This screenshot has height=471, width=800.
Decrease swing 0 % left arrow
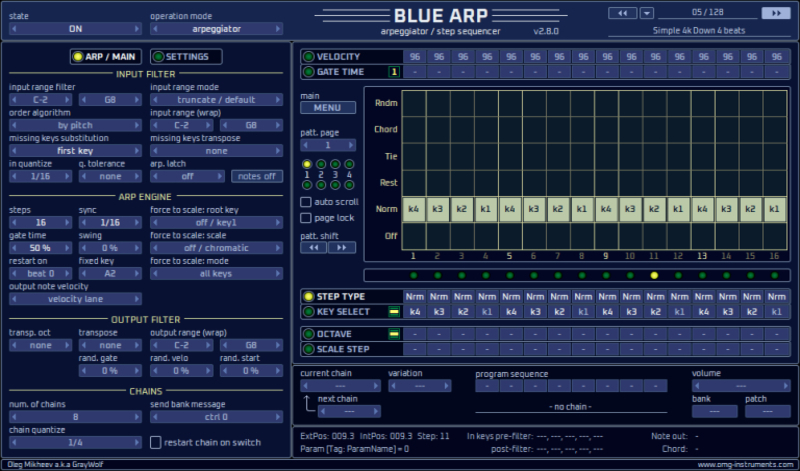click(84, 248)
